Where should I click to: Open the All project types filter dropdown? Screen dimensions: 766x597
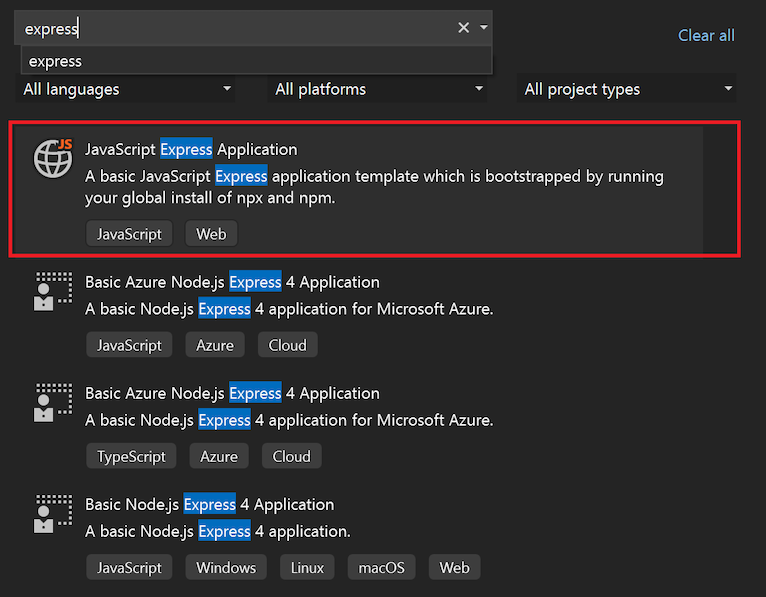point(629,89)
